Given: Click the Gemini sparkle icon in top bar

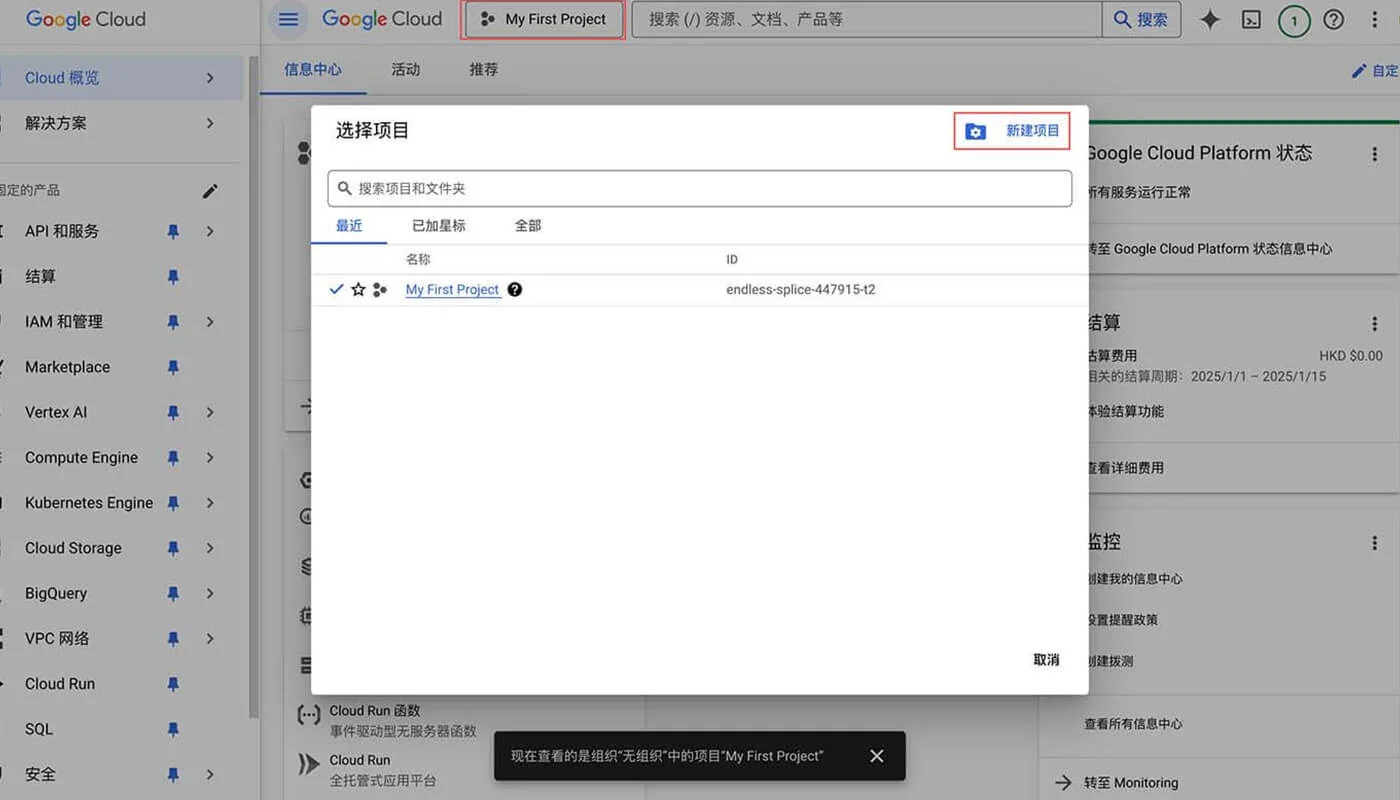Looking at the screenshot, I should click(1210, 18).
